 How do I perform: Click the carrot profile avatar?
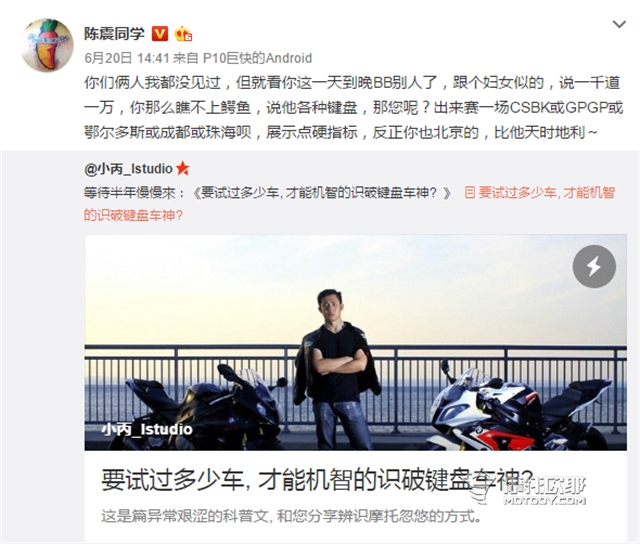[47, 45]
